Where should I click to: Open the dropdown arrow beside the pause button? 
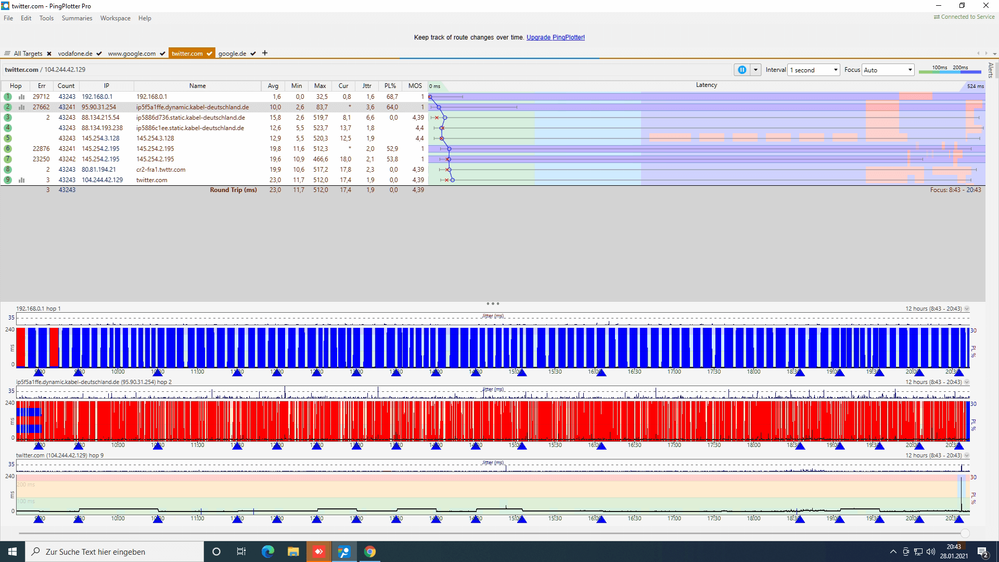click(756, 70)
